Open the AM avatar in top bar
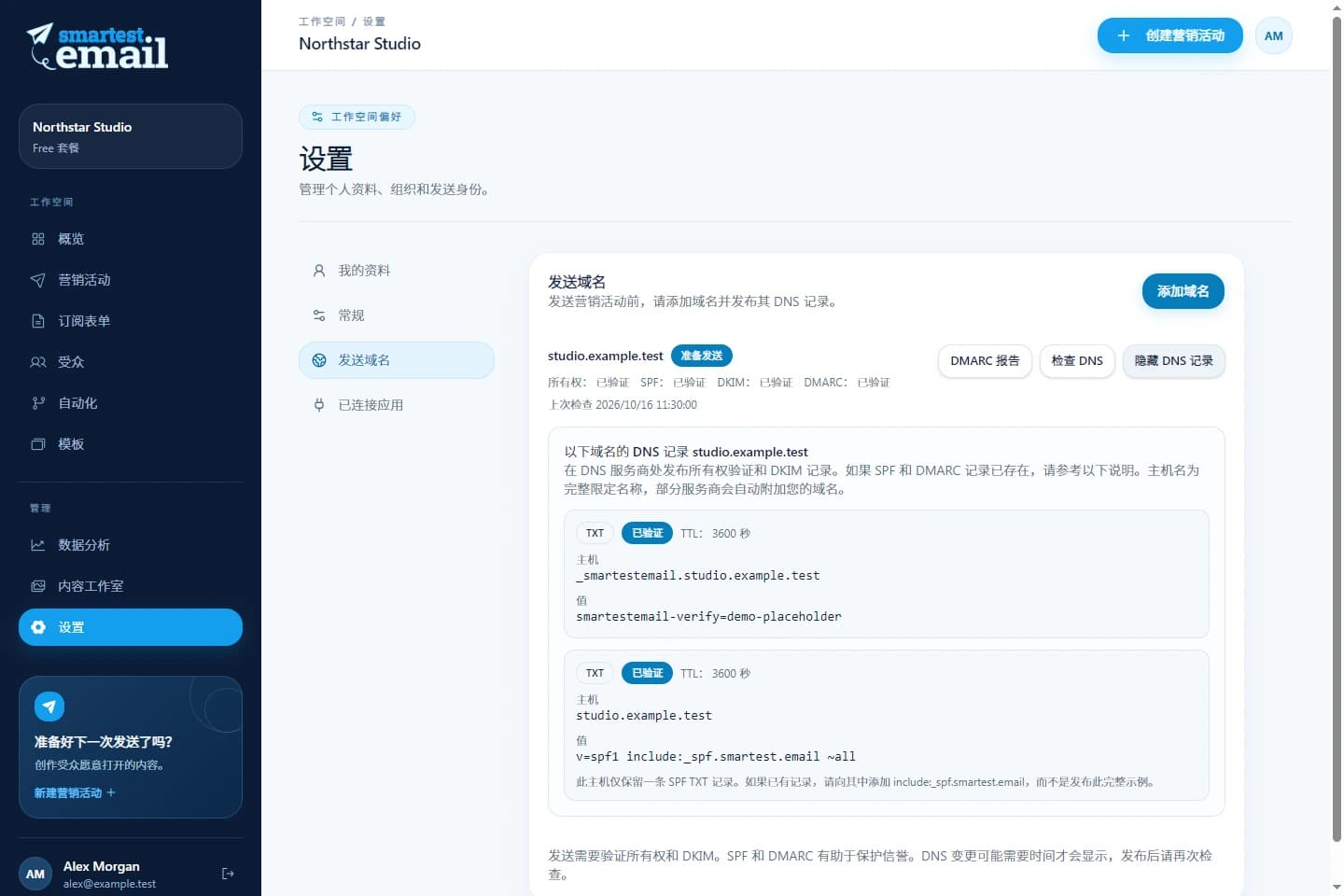 point(1274,35)
